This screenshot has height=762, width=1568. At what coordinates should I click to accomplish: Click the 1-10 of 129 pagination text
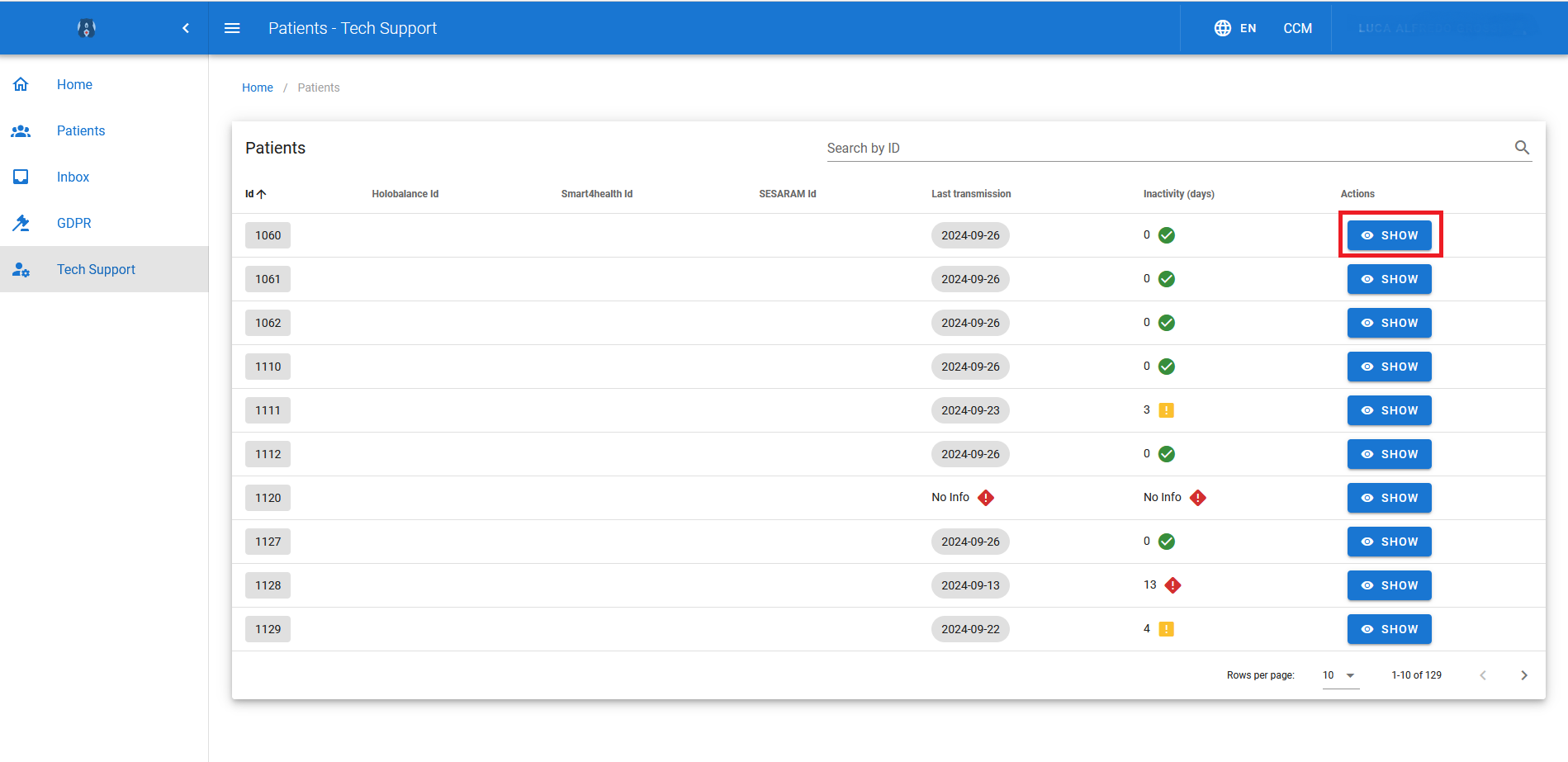[x=1416, y=675]
